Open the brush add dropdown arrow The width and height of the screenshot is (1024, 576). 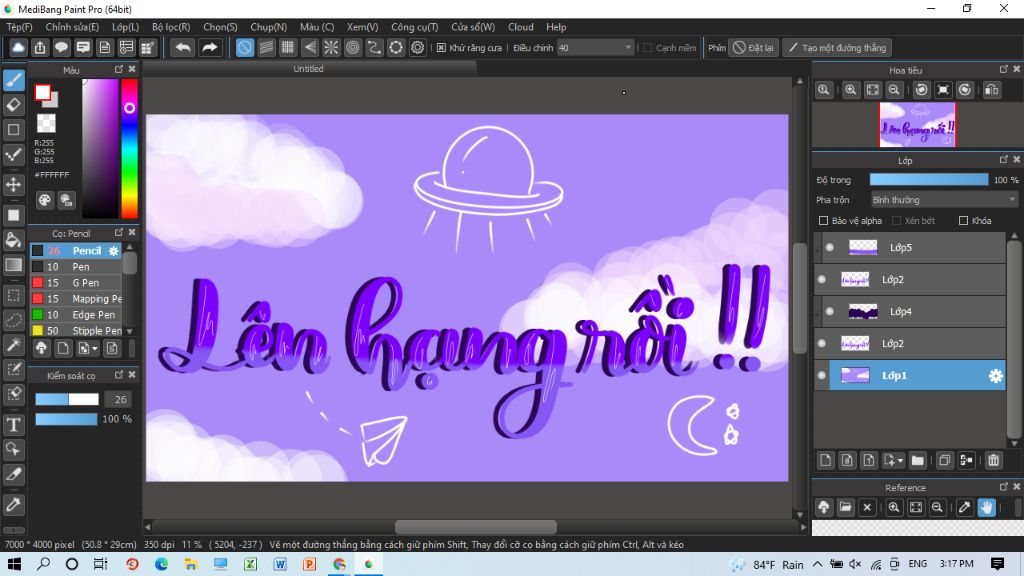(x=95, y=349)
